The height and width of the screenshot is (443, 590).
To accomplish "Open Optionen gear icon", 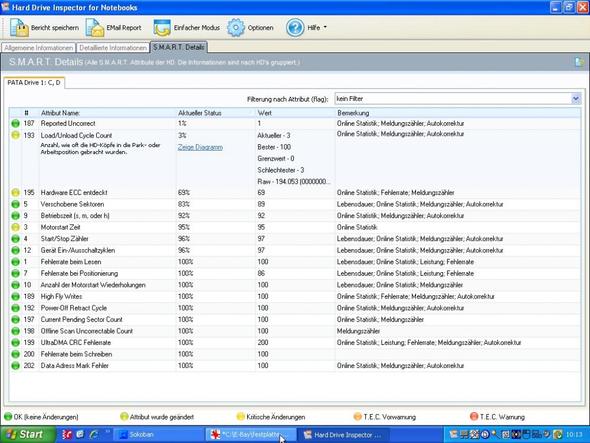I will click(236, 27).
